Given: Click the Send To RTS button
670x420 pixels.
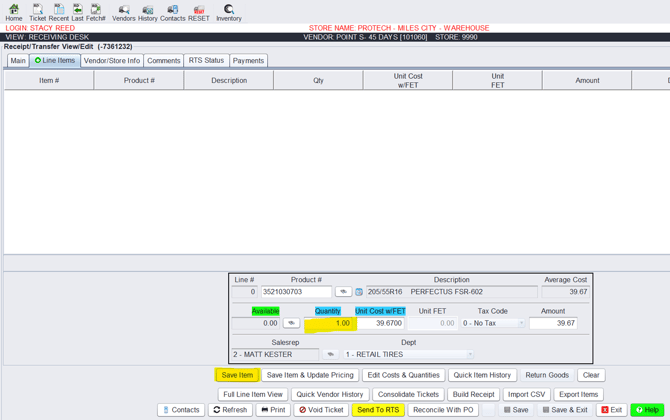Looking at the screenshot, I should (x=378, y=410).
